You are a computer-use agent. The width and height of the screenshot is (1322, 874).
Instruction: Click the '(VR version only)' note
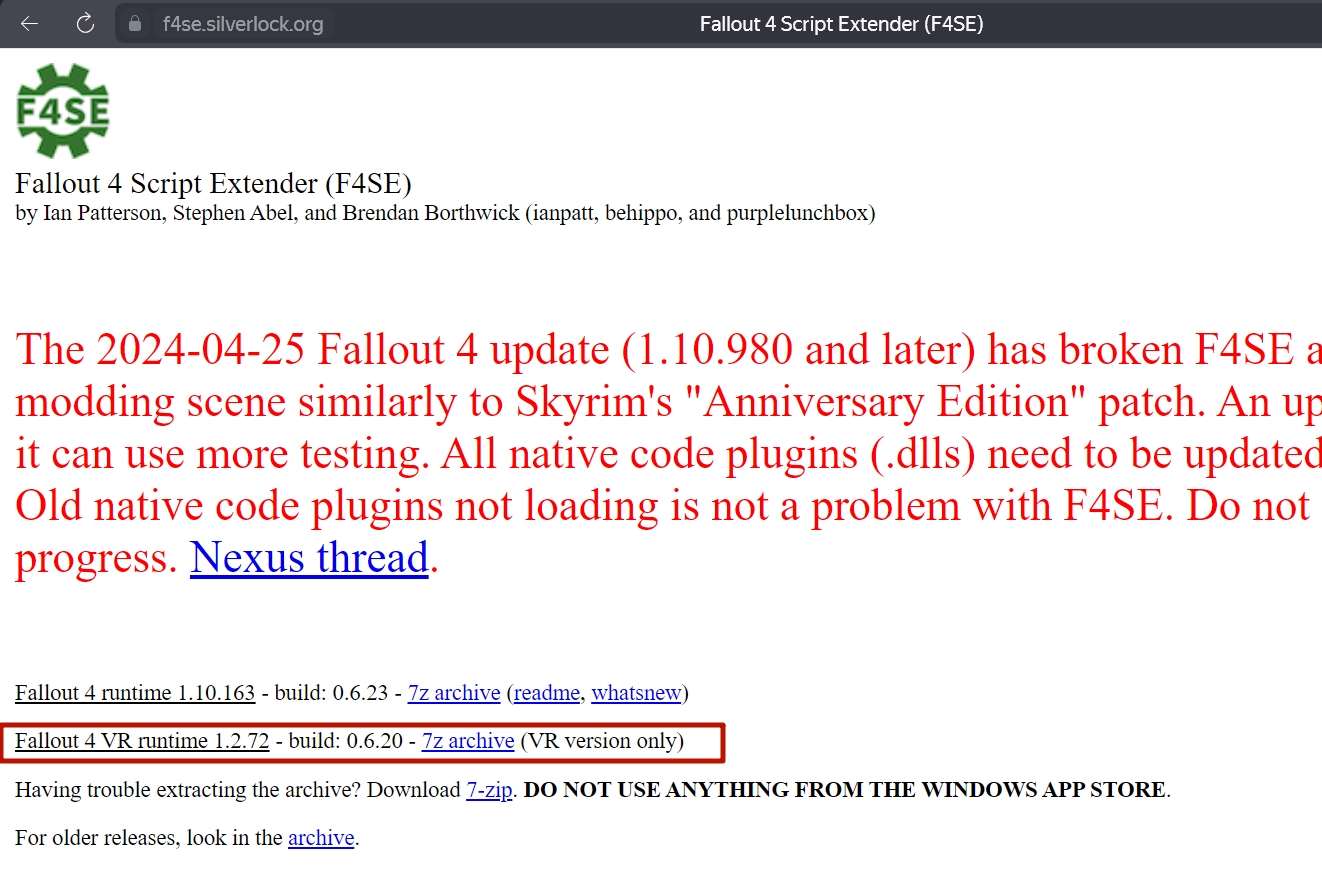[x=602, y=741]
